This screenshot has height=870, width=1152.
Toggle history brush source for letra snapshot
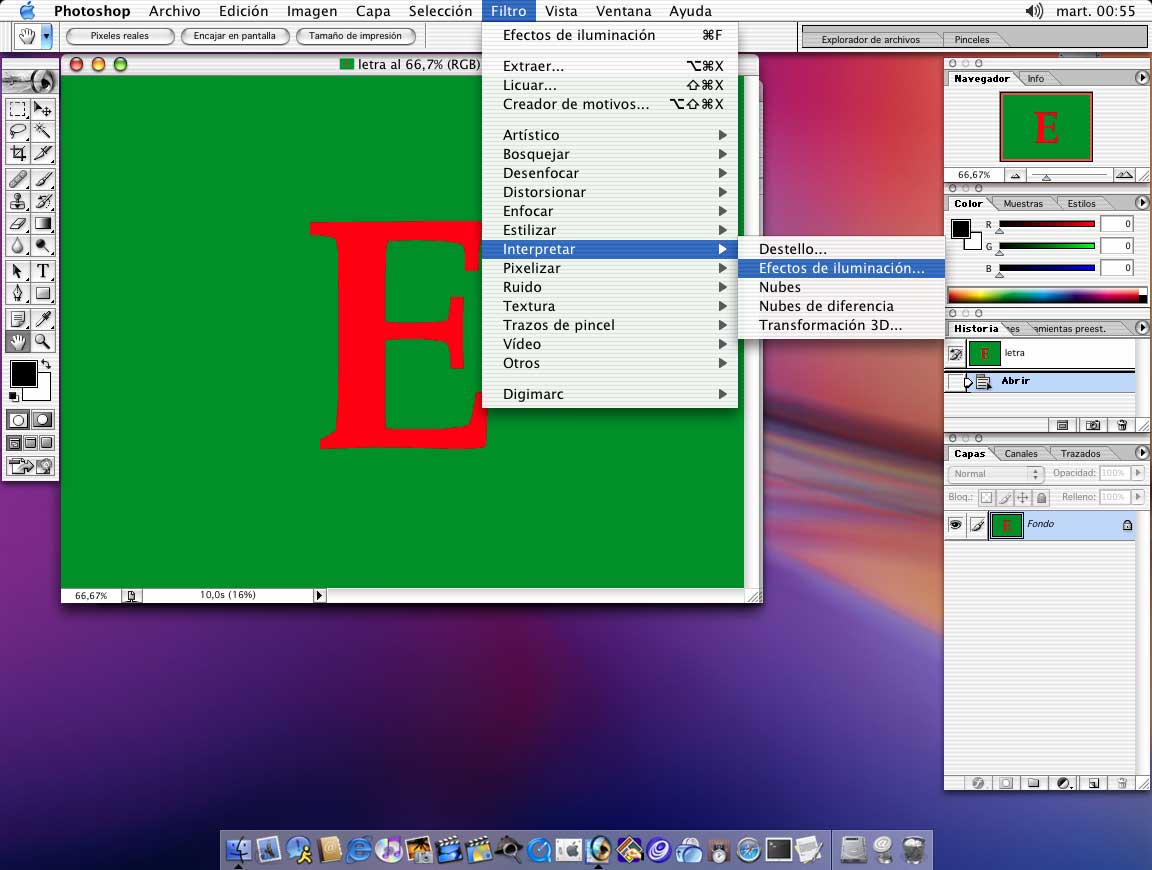coord(956,353)
